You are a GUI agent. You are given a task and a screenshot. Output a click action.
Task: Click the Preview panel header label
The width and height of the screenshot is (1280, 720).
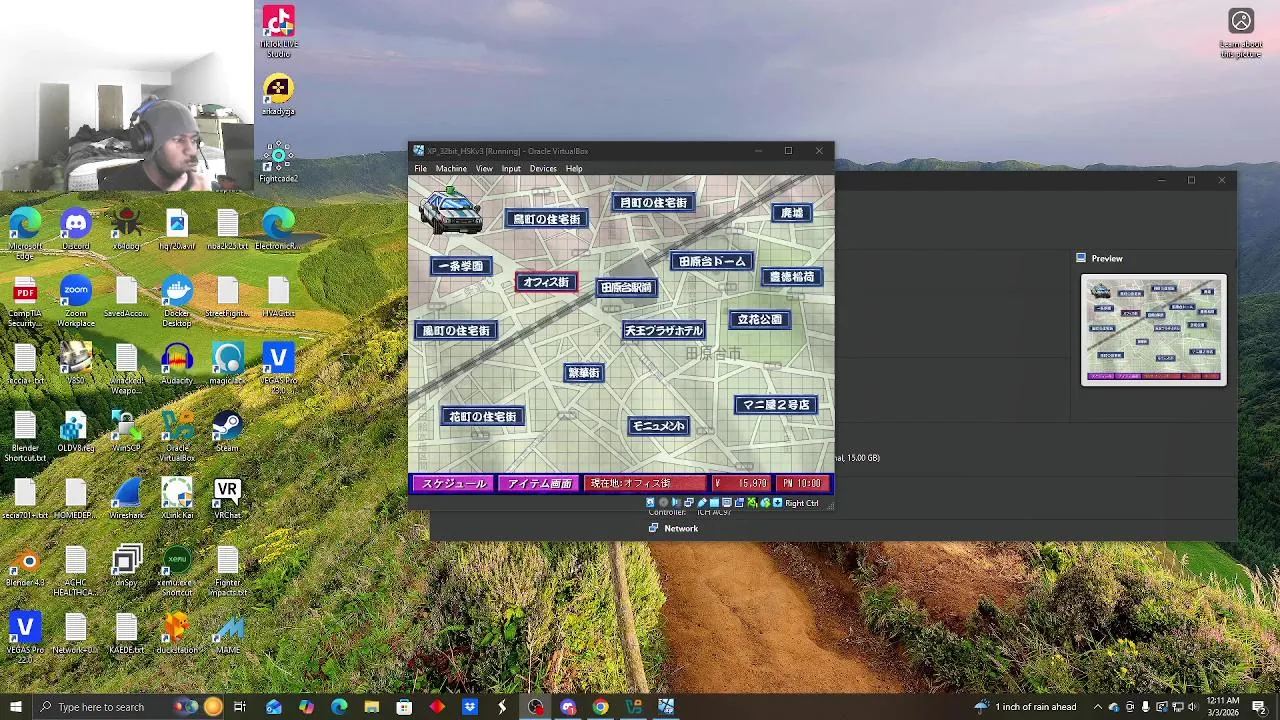[x=1107, y=258]
